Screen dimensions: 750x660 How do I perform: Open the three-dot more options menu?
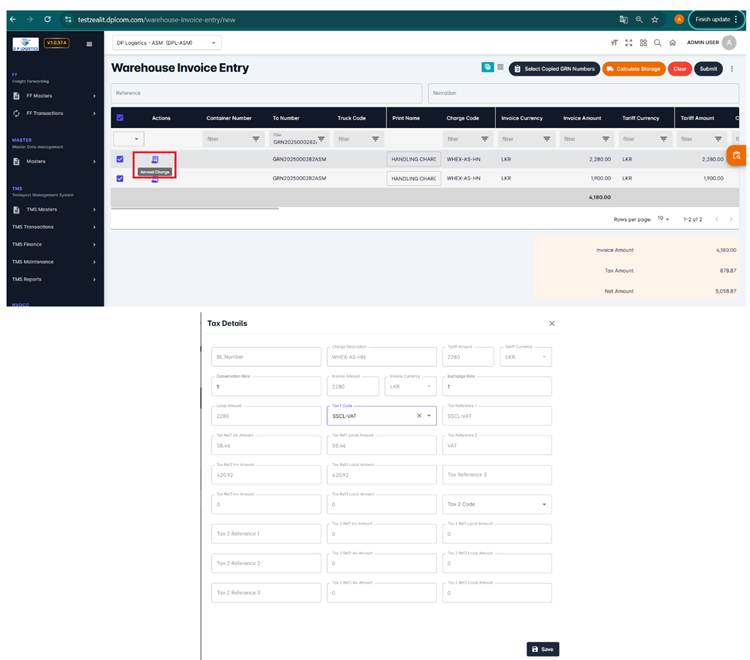pyautogui.click(x=732, y=69)
